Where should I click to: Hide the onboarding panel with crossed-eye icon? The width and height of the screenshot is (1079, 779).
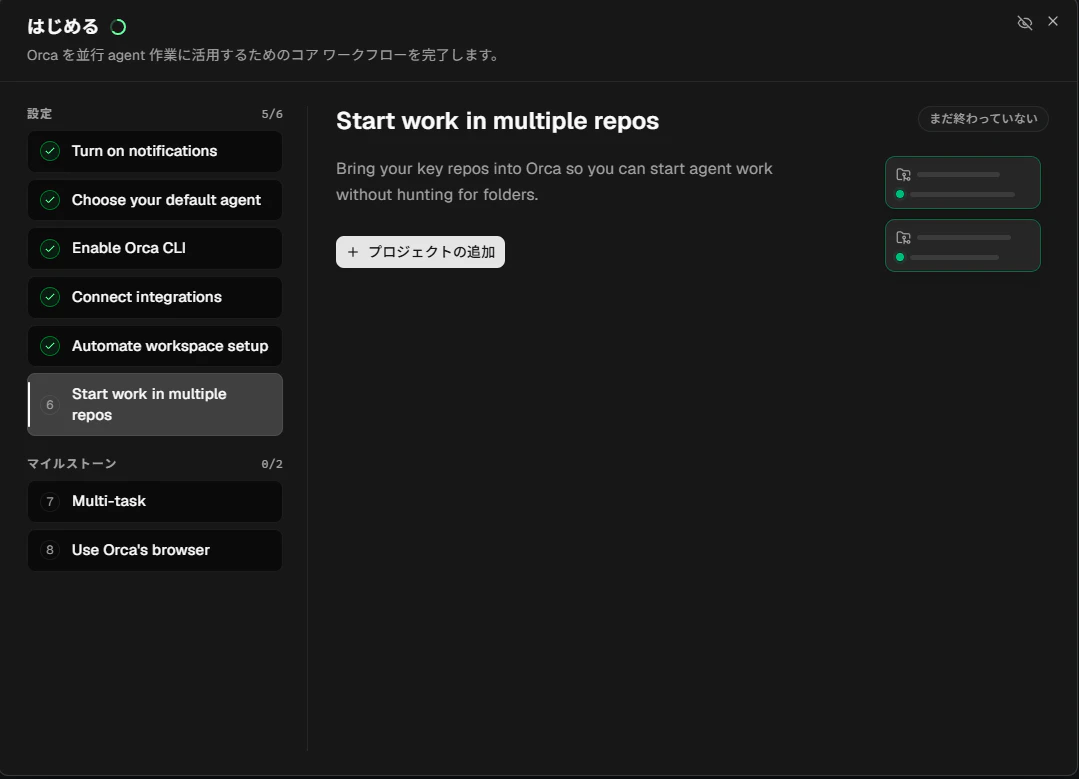coord(1025,23)
